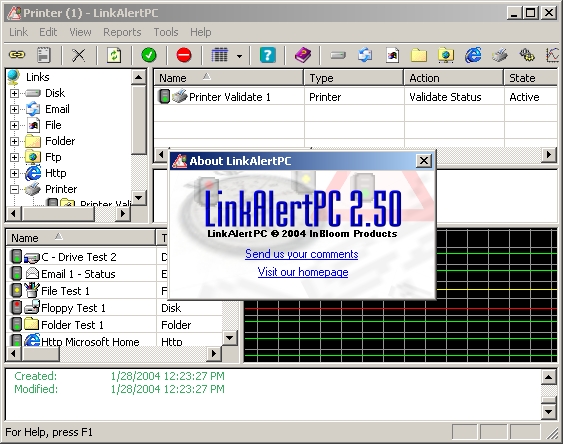Click the green checkmark activate icon
The height and width of the screenshot is (444, 563).
(x=149, y=55)
